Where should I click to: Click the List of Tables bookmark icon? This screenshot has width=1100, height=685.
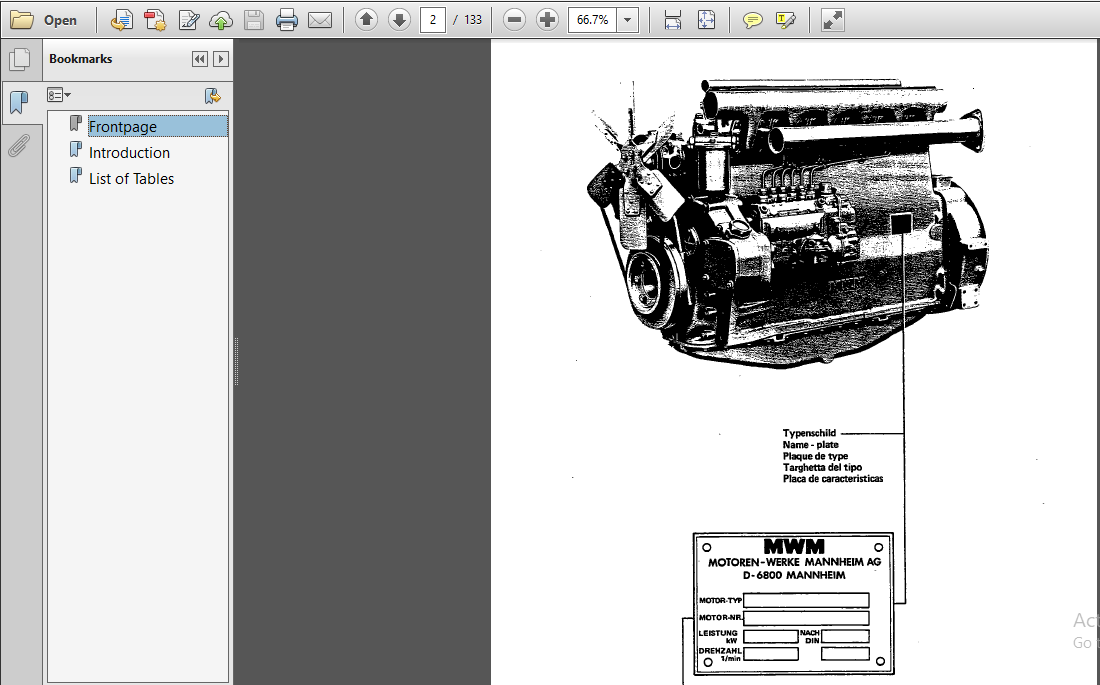[76, 175]
